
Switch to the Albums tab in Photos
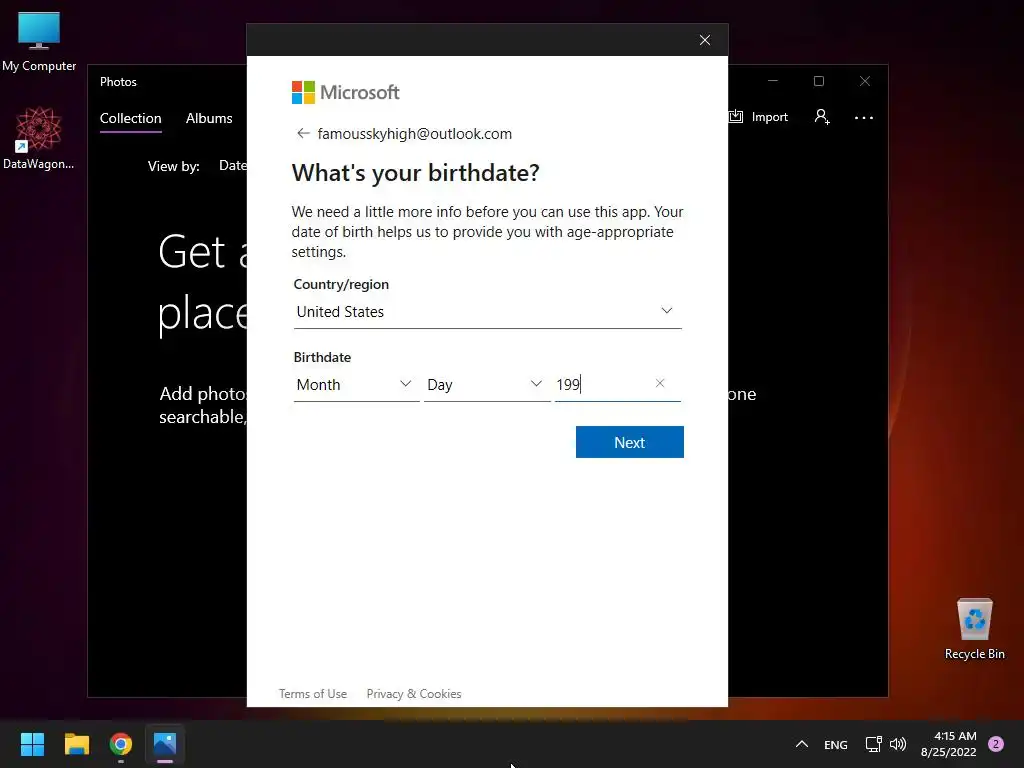pos(209,118)
